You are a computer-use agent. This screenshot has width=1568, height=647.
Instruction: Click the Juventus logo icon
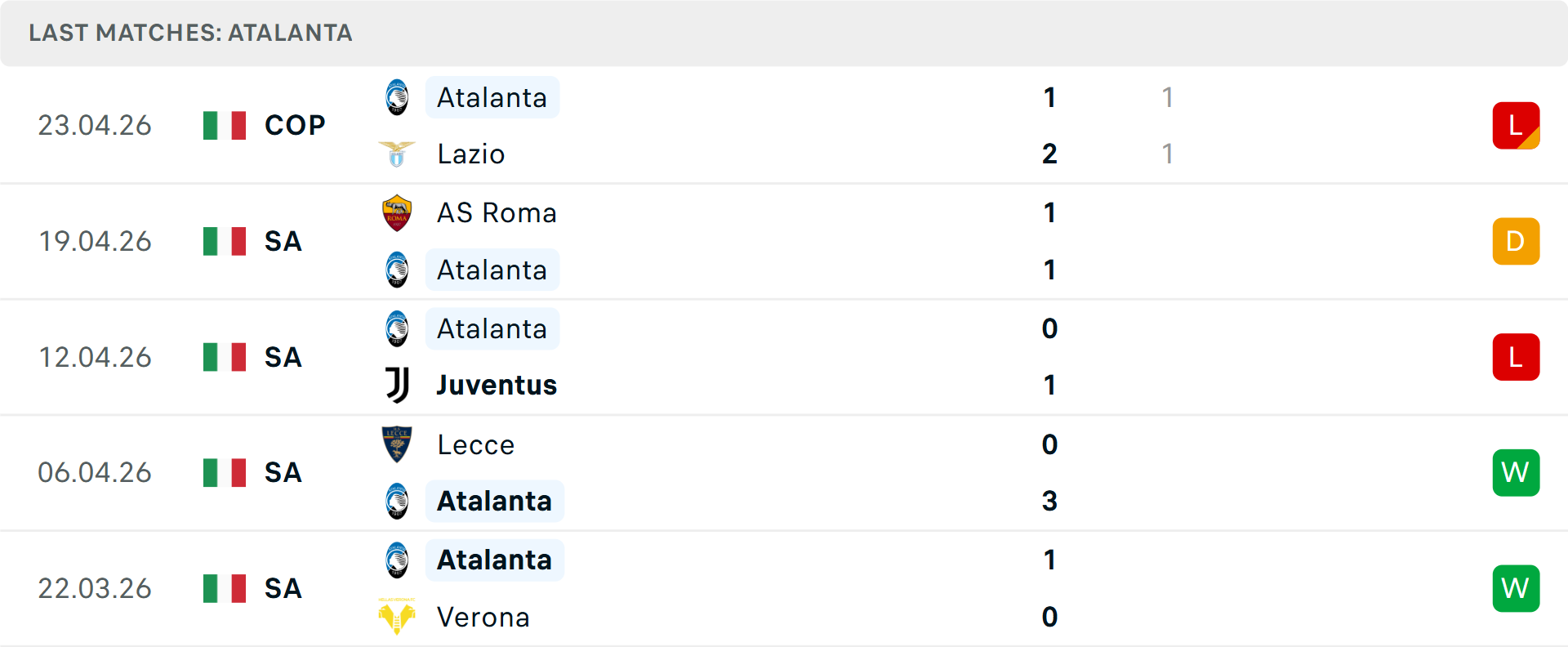click(x=397, y=385)
